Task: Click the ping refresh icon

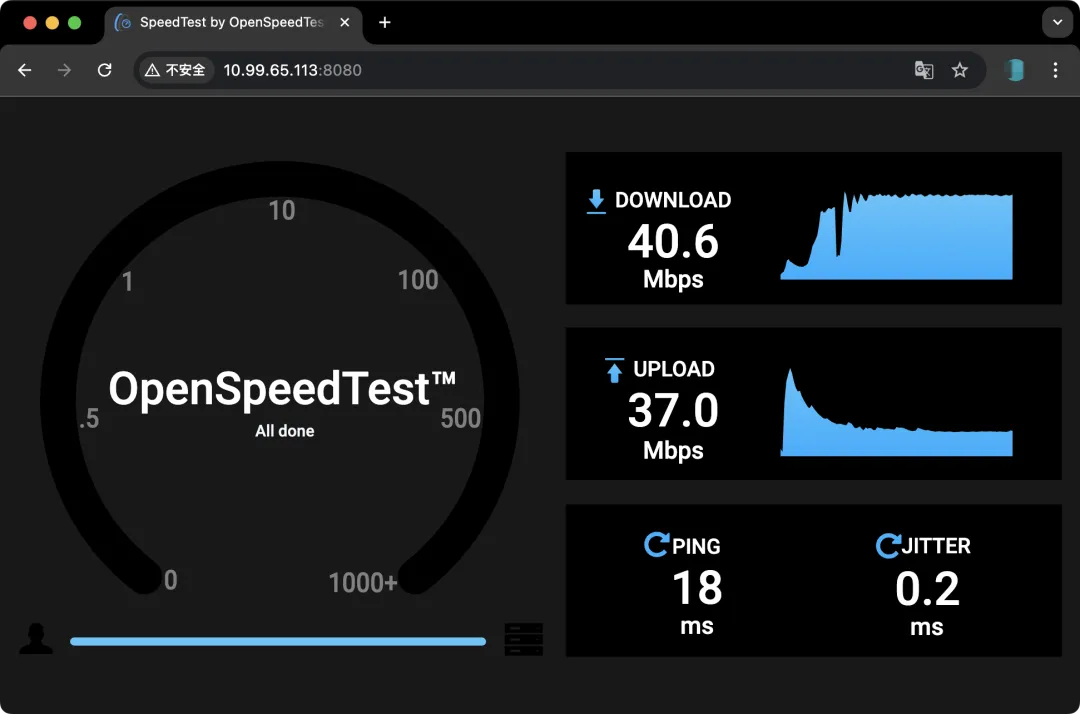Action: tap(656, 544)
